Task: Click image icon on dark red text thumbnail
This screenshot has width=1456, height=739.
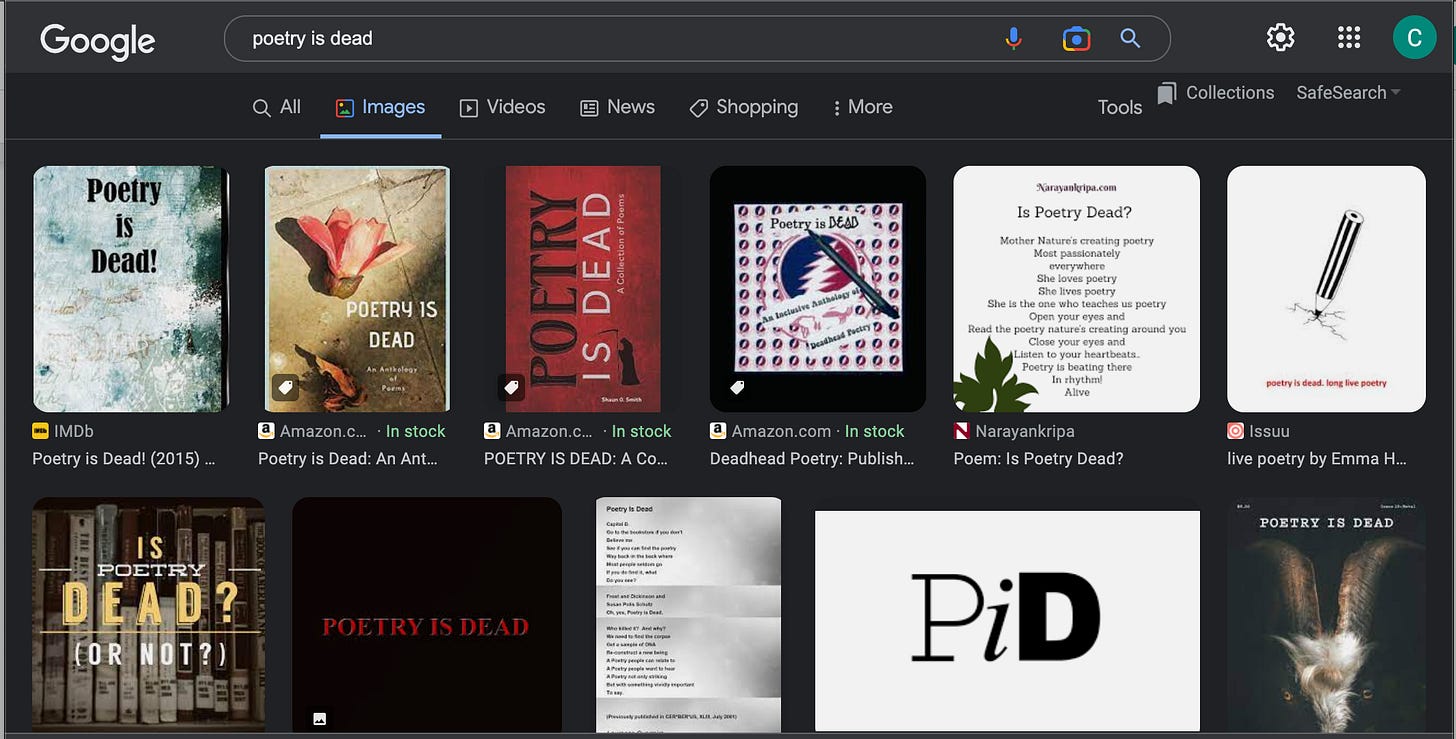Action: [x=319, y=718]
